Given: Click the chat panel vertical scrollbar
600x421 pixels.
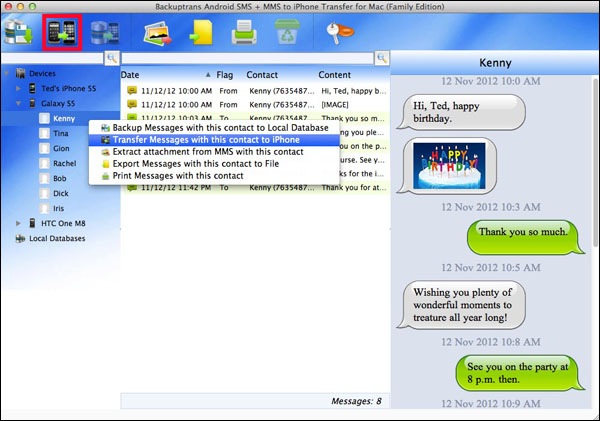Looking at the screenshot, I should pos(595,163).
